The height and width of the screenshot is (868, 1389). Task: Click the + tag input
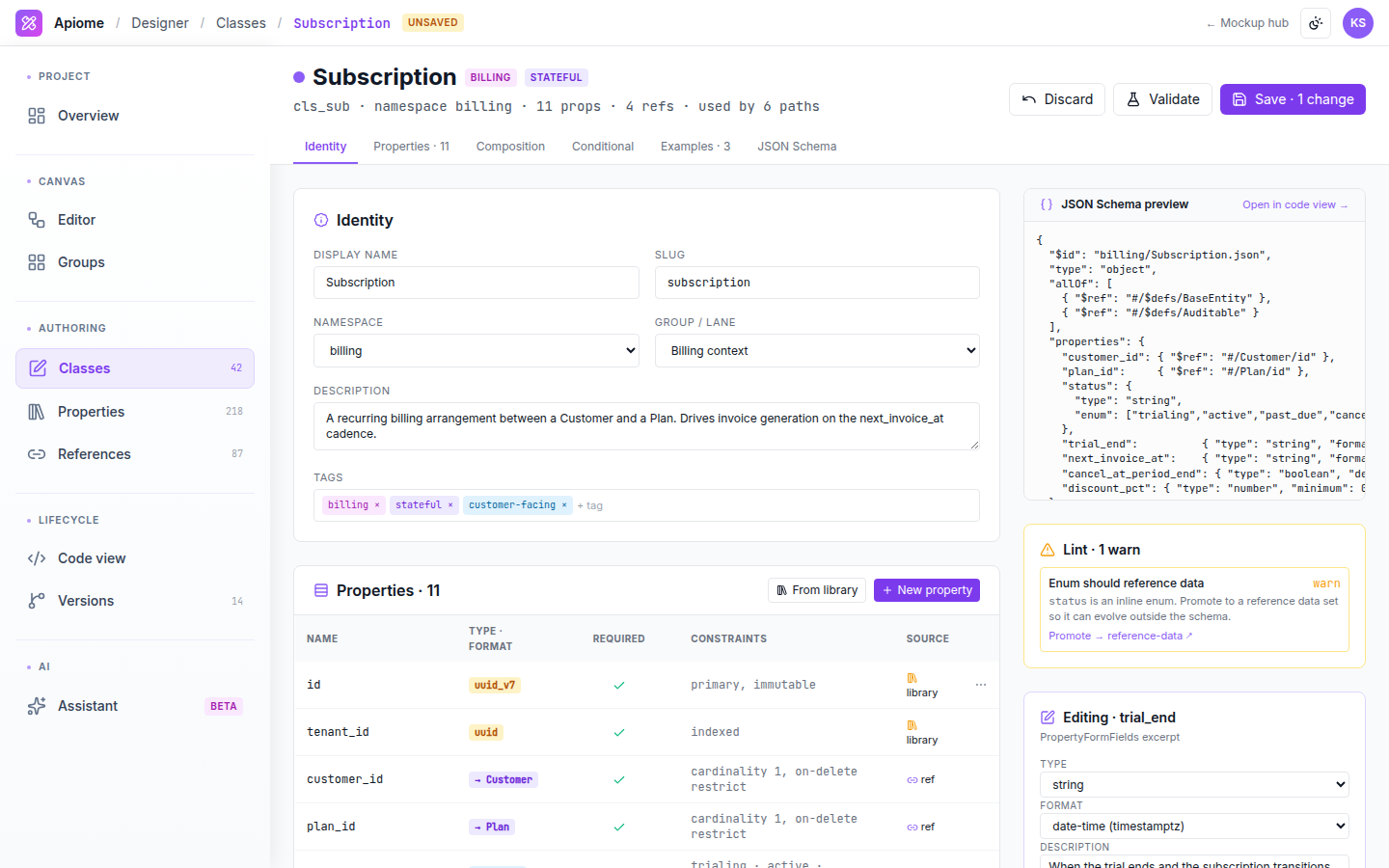click(590, 505)
